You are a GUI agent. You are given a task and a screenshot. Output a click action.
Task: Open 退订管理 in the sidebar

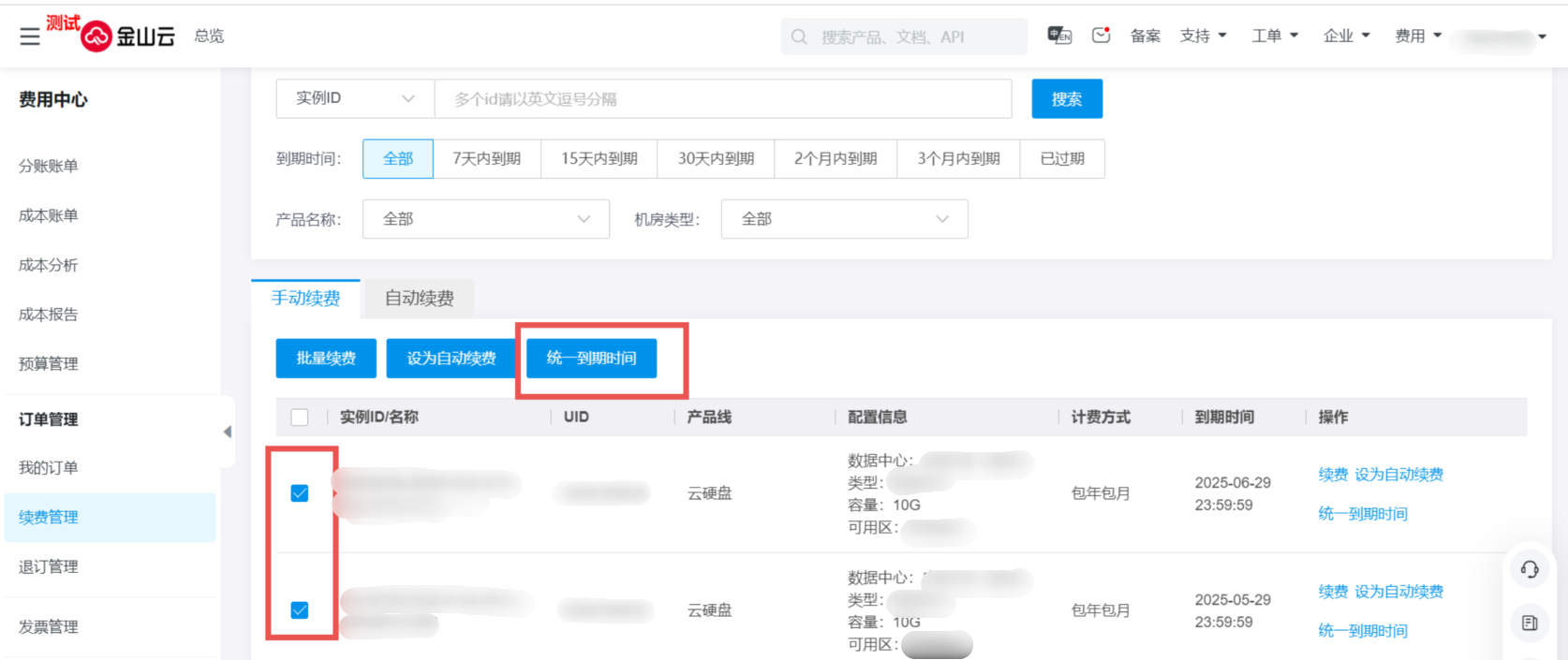[x=49, y=566]
